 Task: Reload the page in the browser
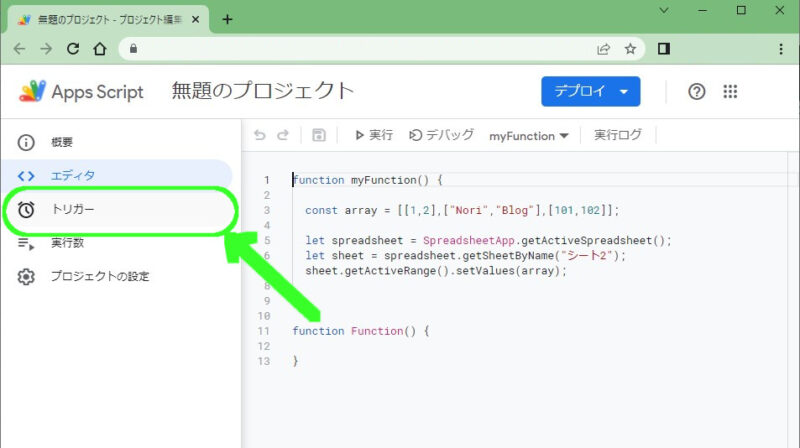click(x=73, y=48)
